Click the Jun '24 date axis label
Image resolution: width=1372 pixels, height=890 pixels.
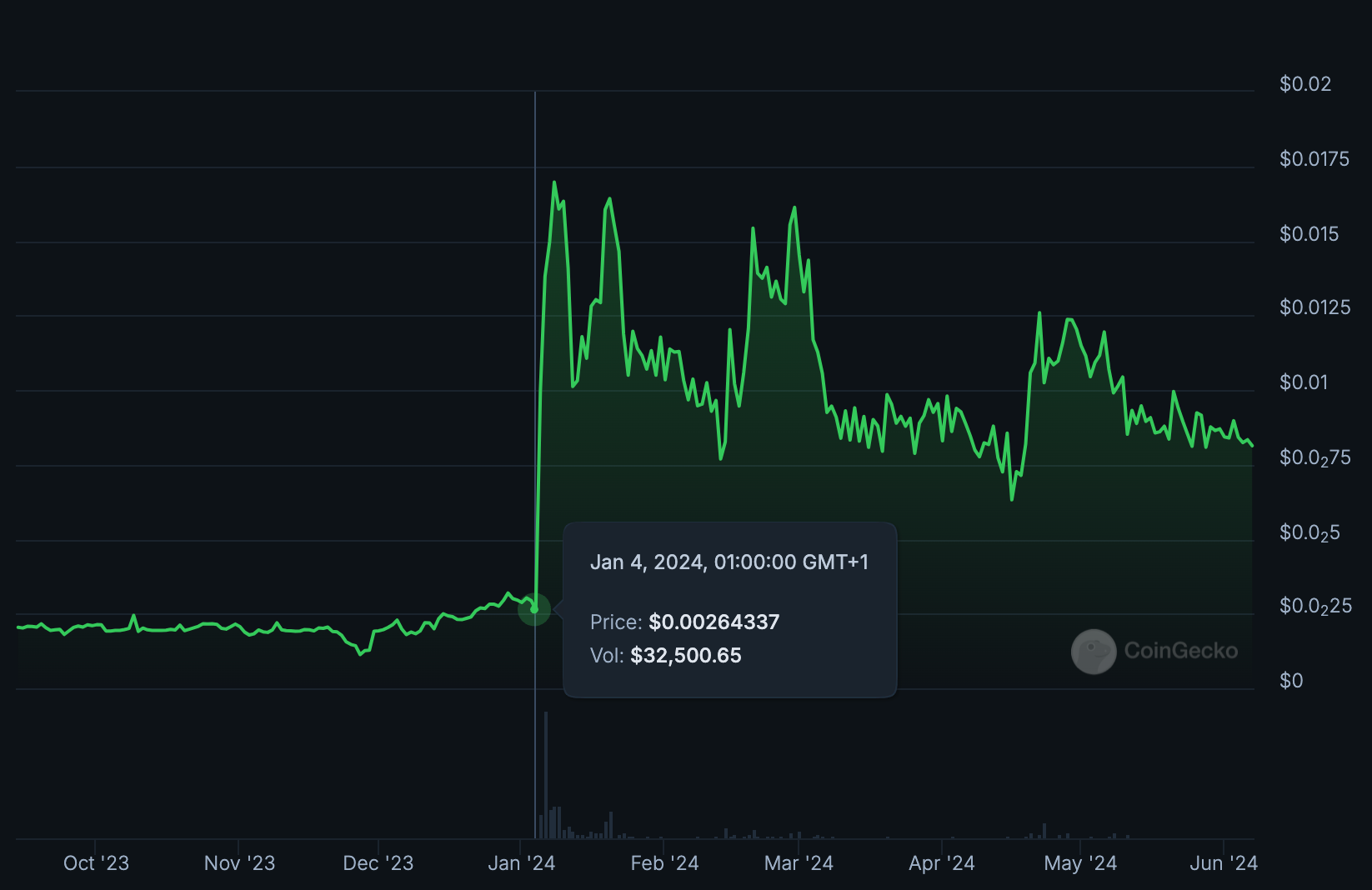click(1224, 863)
